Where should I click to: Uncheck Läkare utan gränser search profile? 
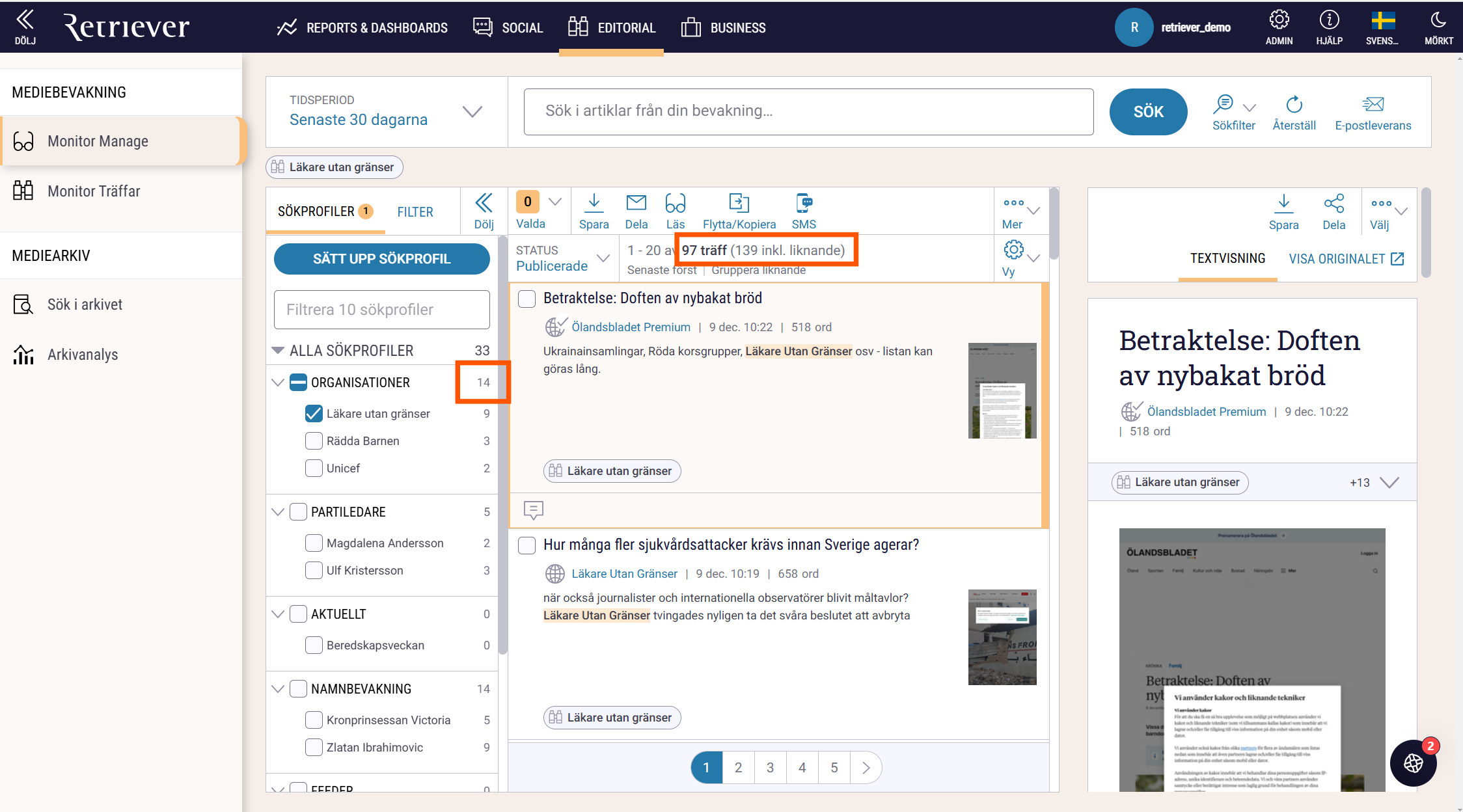[x=314, y=413]
